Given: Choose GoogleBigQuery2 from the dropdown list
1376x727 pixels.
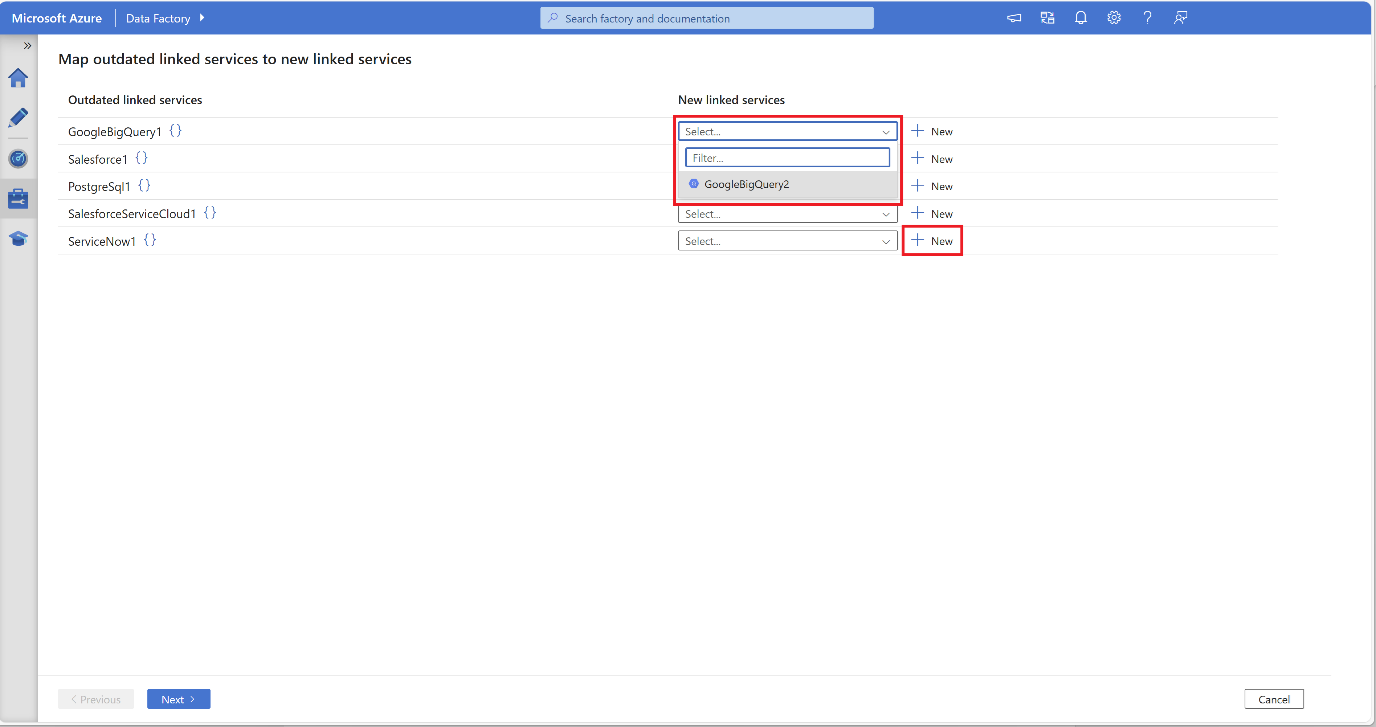Looking at the screenshot, I should click(788, 184).
